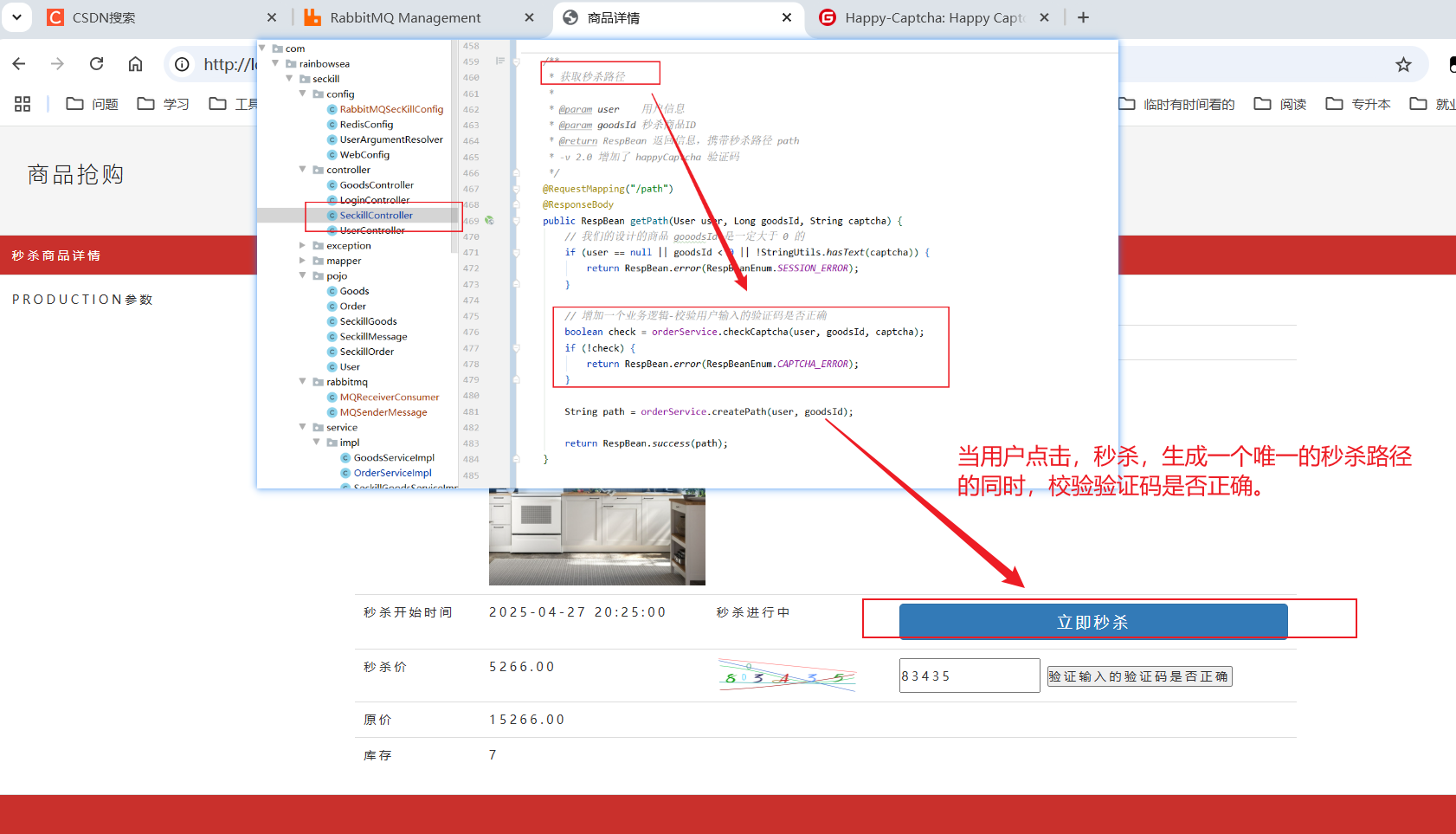Image resolution: width=1456 pixels, height=834 pixels.
Task: Open GoodsServiceImpl class
Action: [x=388, y=457]
